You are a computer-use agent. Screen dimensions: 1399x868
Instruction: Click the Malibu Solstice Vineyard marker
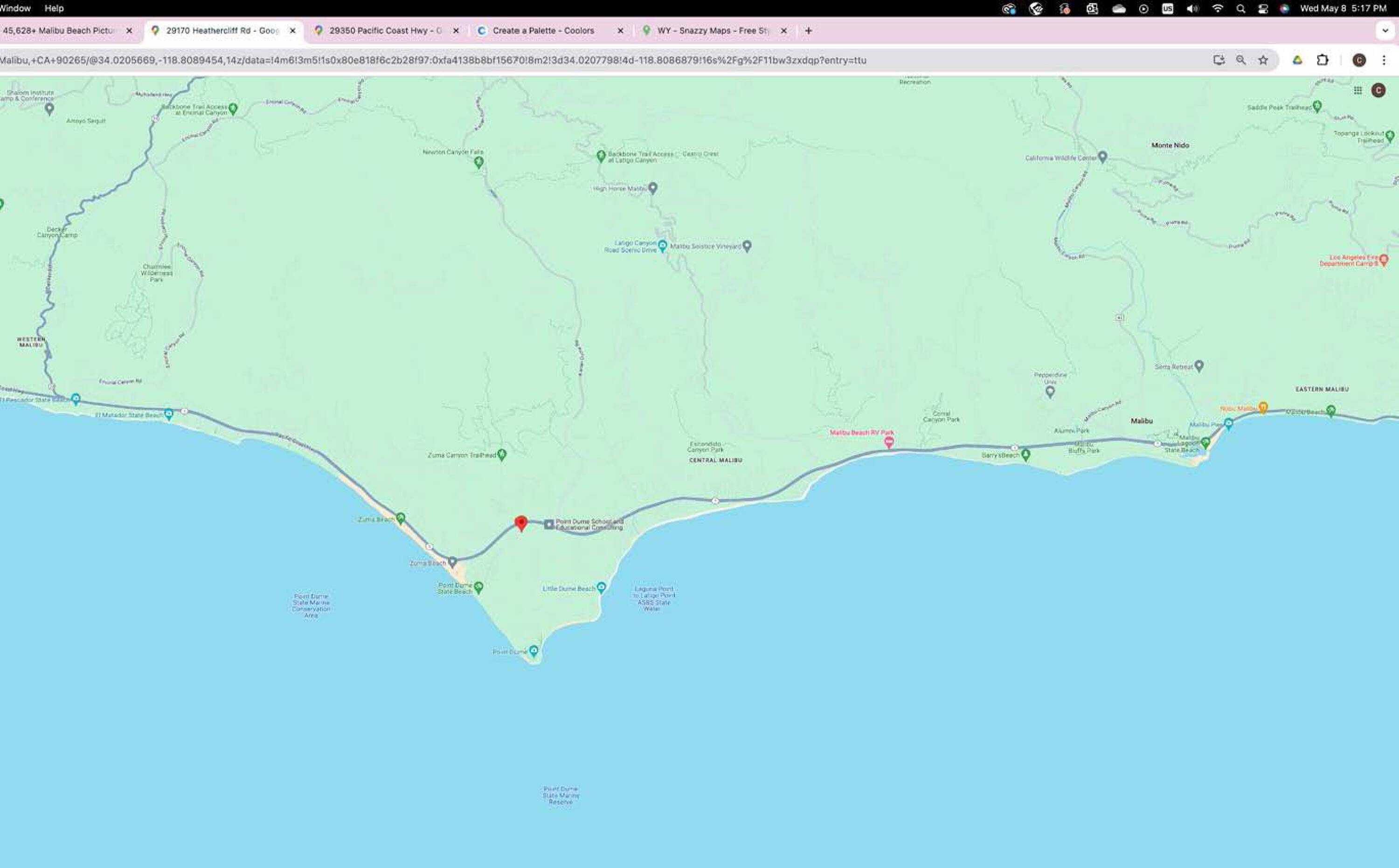pos(747,246)
